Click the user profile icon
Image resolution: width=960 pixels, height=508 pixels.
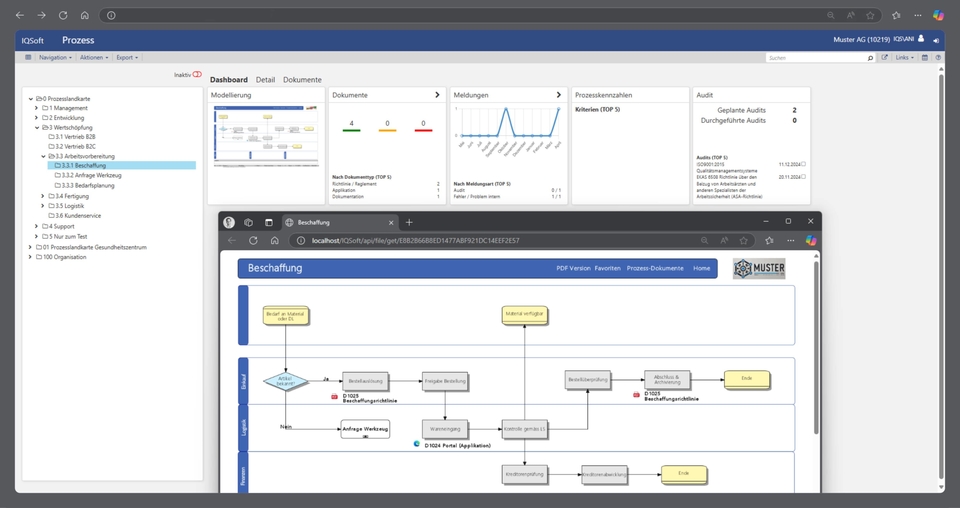921,39
